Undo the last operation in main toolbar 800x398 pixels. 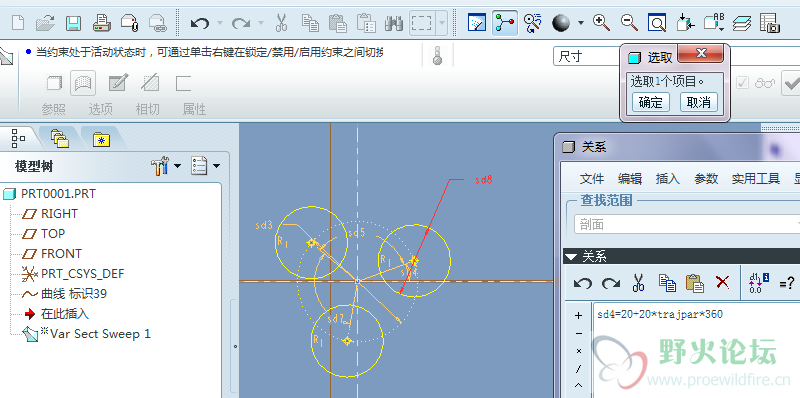click(199, 23)
